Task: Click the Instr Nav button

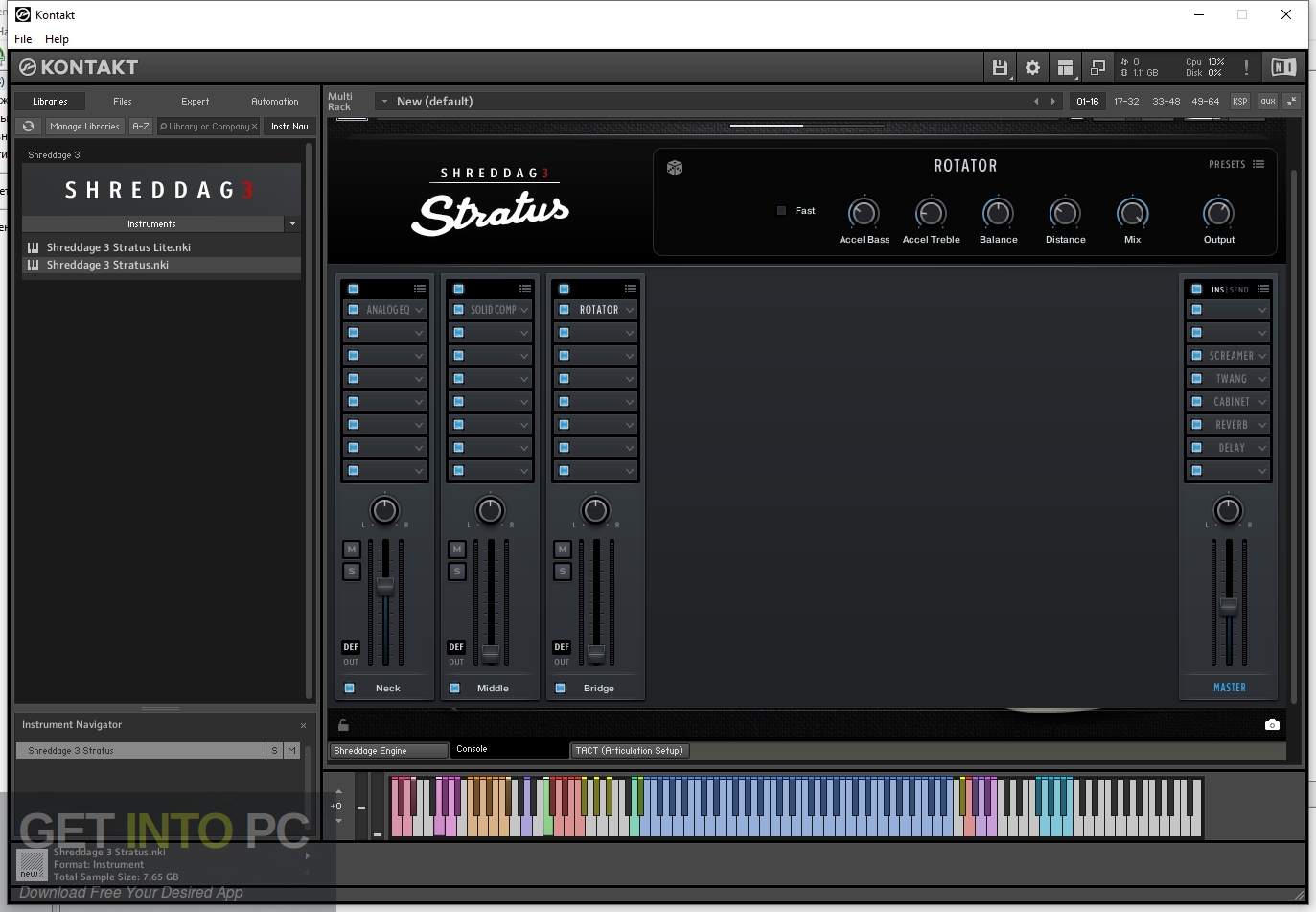Action: pos(289,126)
